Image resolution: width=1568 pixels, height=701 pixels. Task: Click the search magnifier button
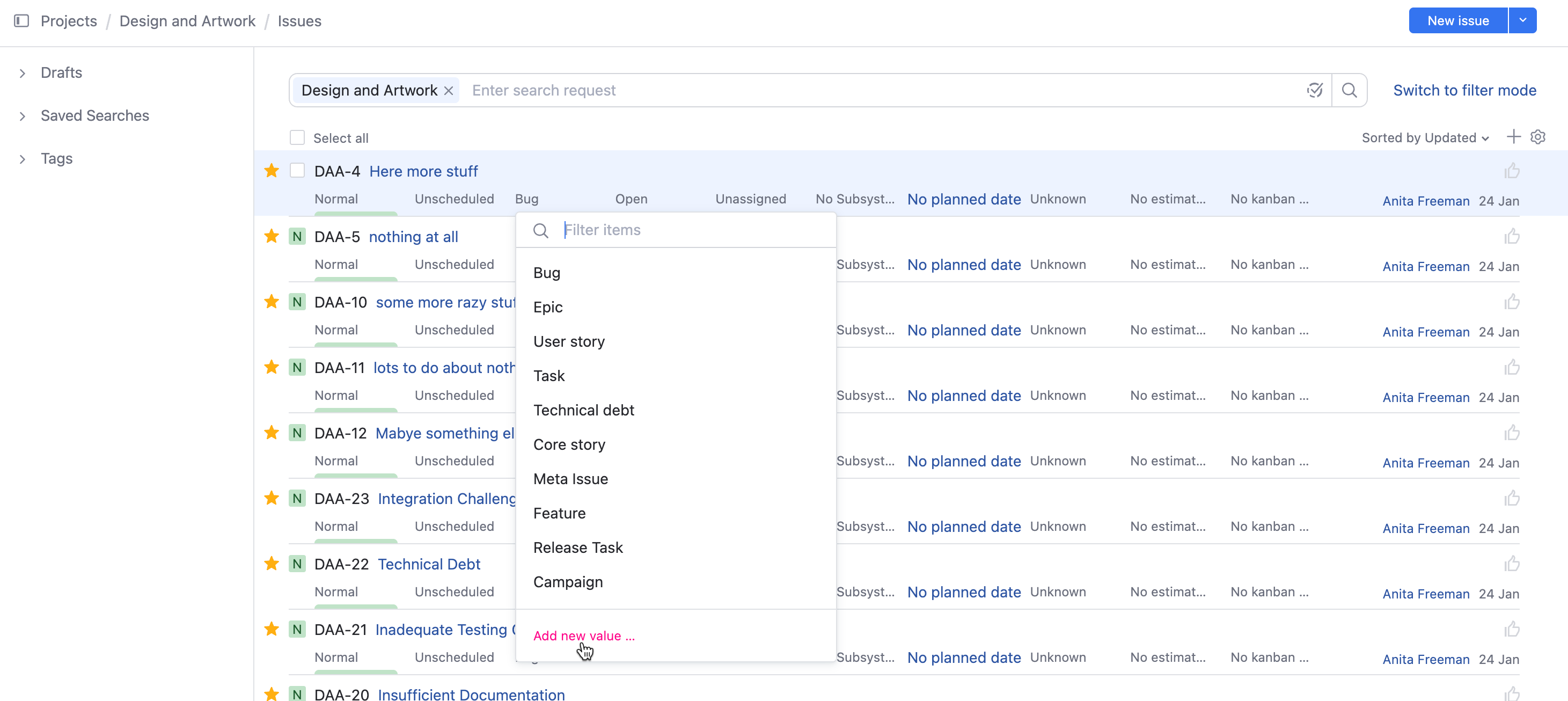click(1349, 90)
